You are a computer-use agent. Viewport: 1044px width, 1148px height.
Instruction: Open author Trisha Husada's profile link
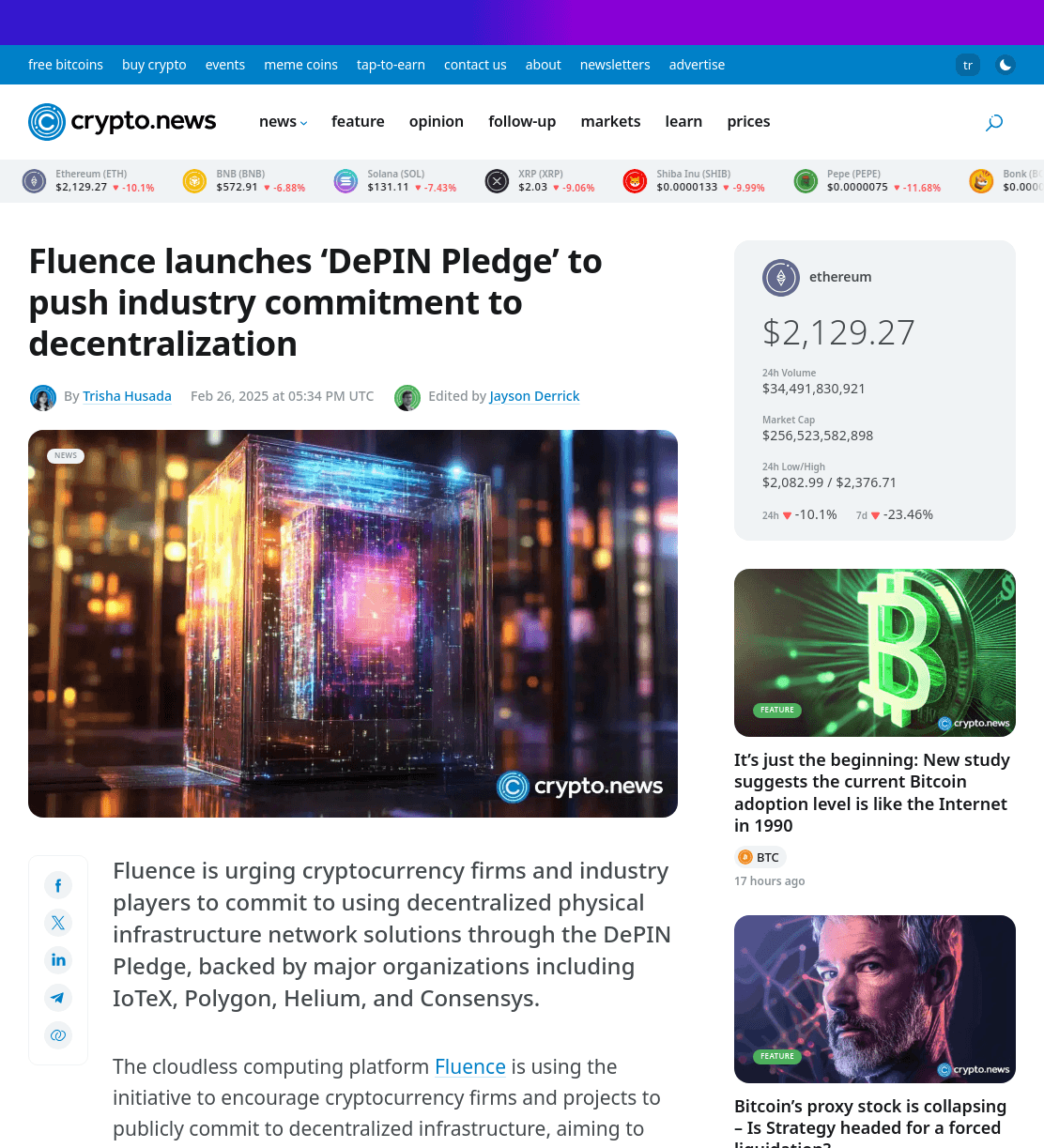pos(127,396)
